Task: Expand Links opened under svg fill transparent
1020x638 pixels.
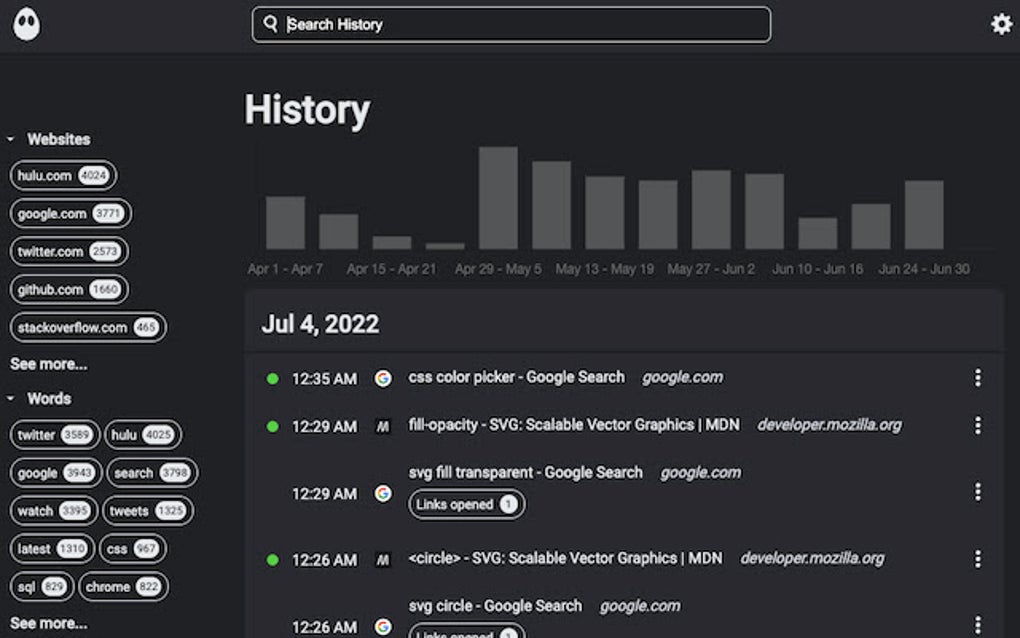Action: [466, 504]
